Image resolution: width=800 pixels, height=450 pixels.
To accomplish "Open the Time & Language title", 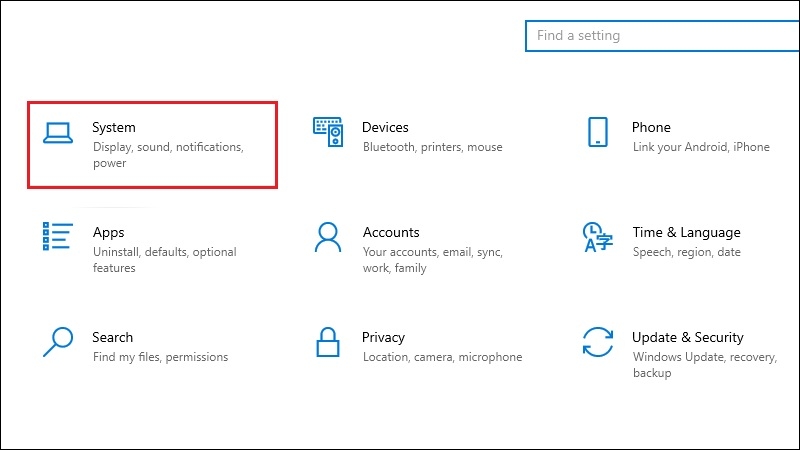I will (x=686, y=233).
